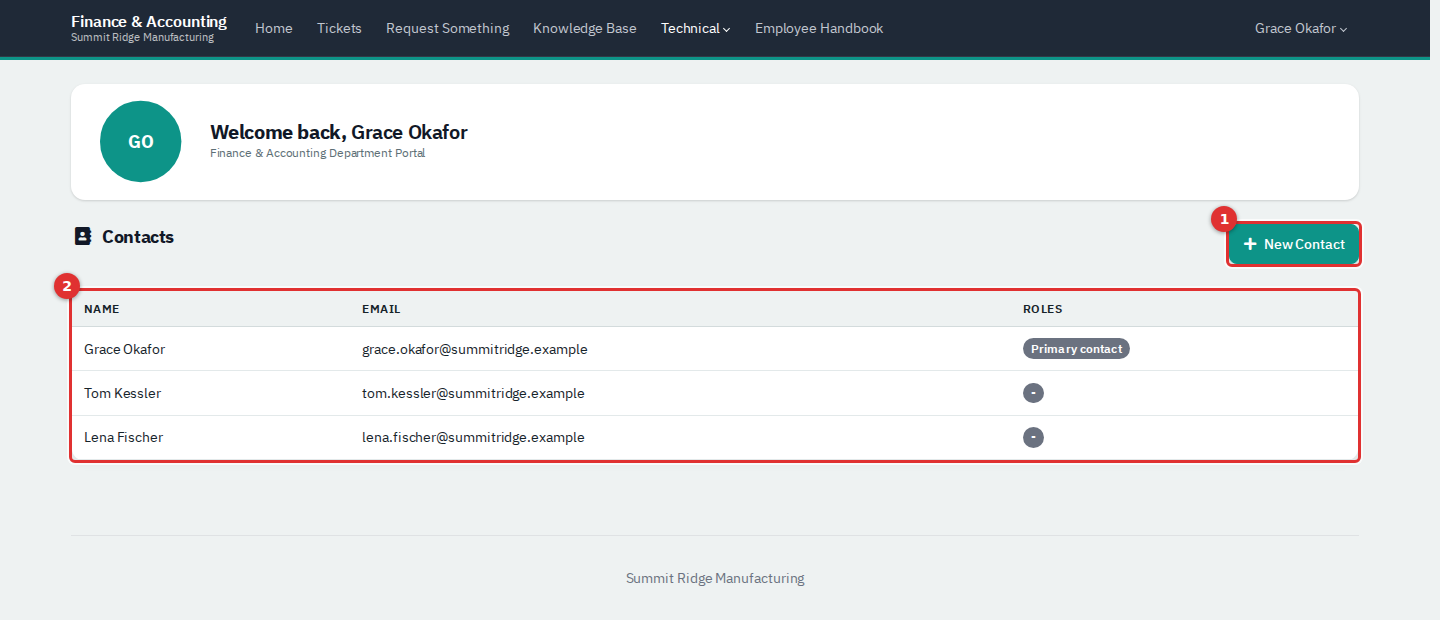Expand the Technical dropdown menu

695,28
